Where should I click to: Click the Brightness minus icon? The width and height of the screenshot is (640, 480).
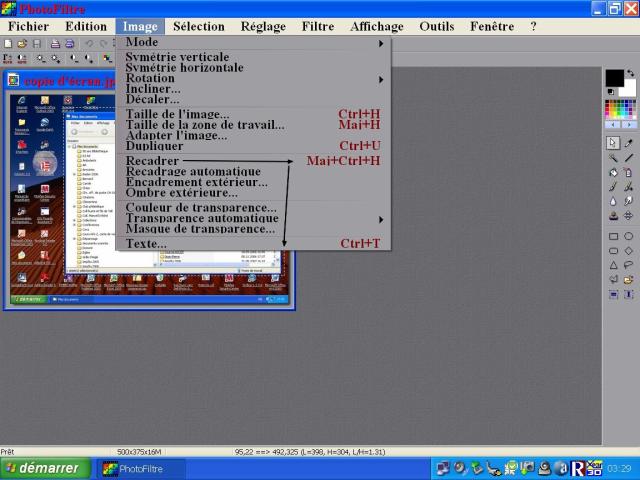point(41,59)
